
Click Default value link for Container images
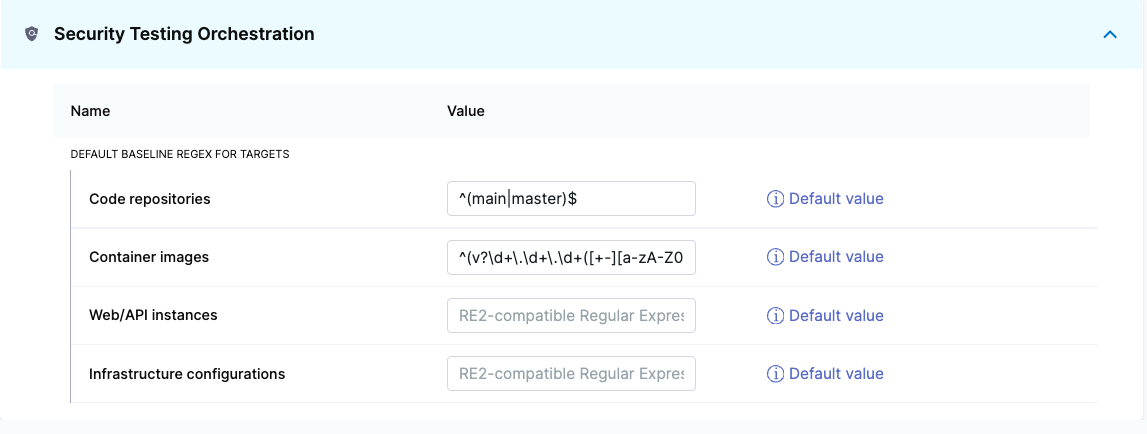[x=836, y=257]
